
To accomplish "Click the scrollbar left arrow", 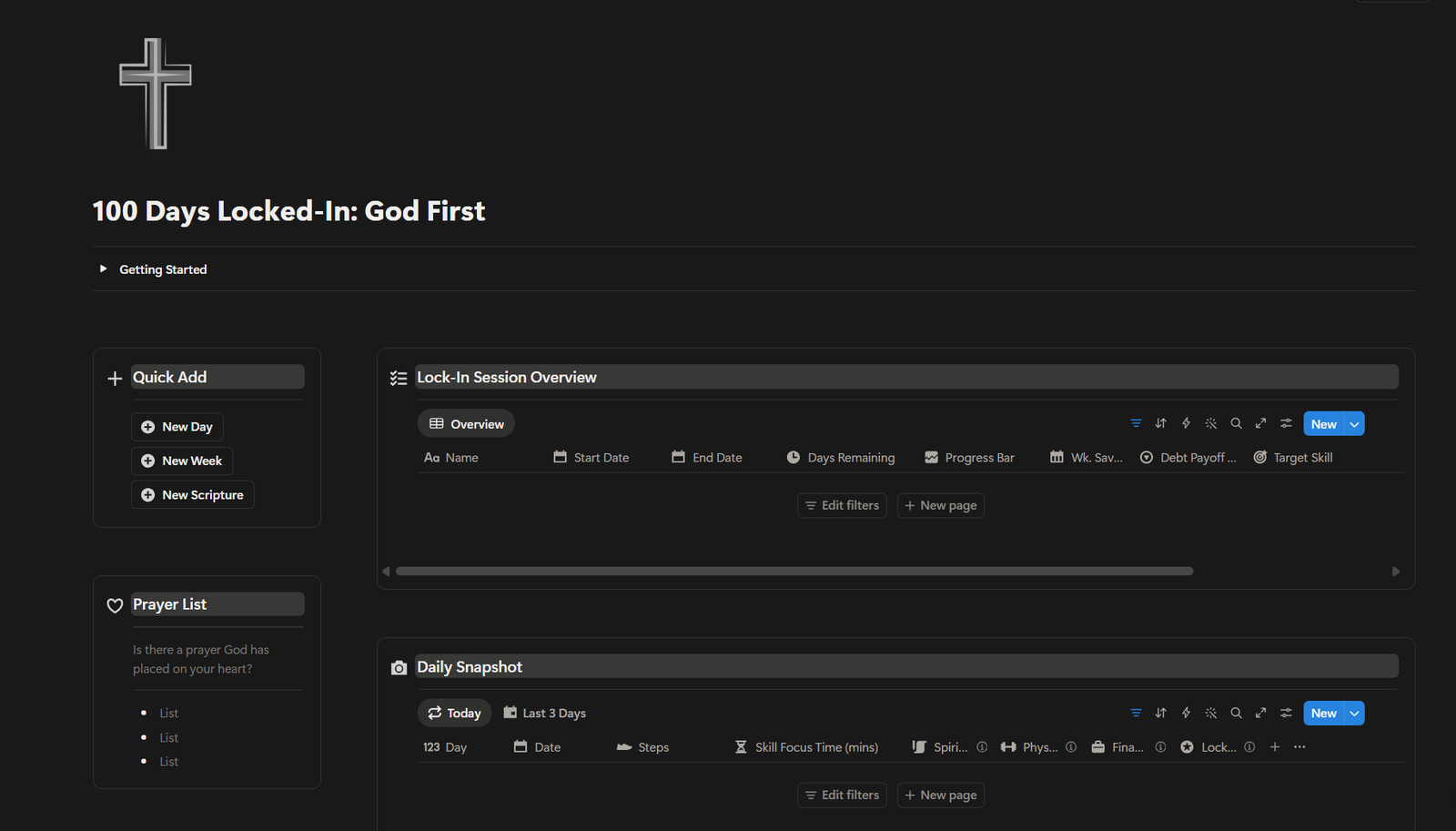I will (x=386, y=572).
